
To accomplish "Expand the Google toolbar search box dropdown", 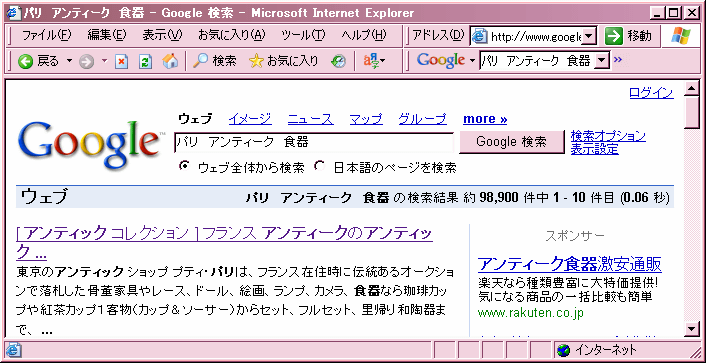I will pos(602,60).
